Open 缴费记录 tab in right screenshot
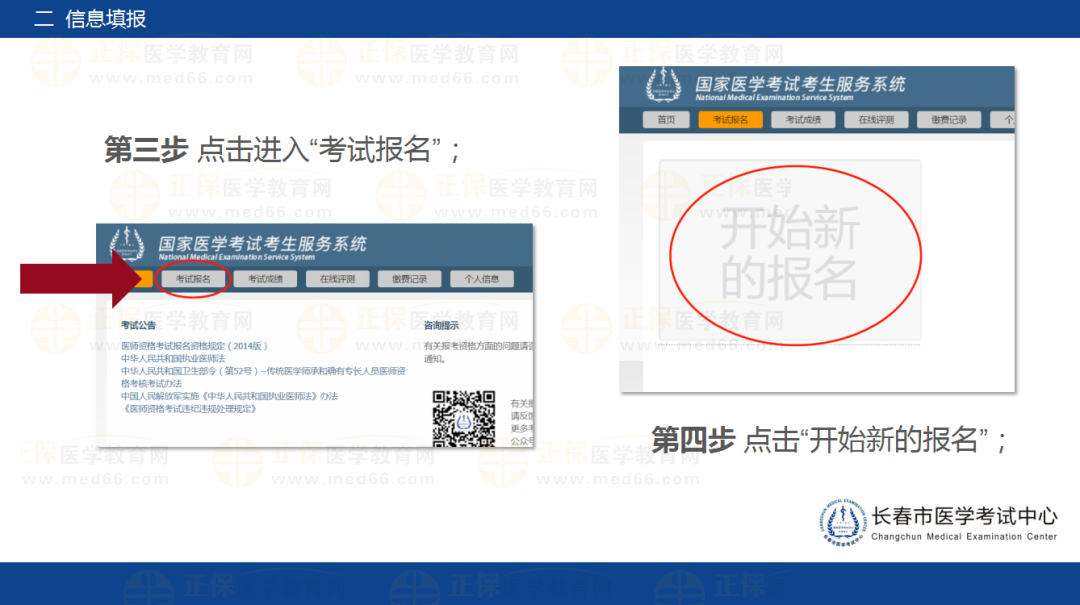 click(x=948, y=120)
